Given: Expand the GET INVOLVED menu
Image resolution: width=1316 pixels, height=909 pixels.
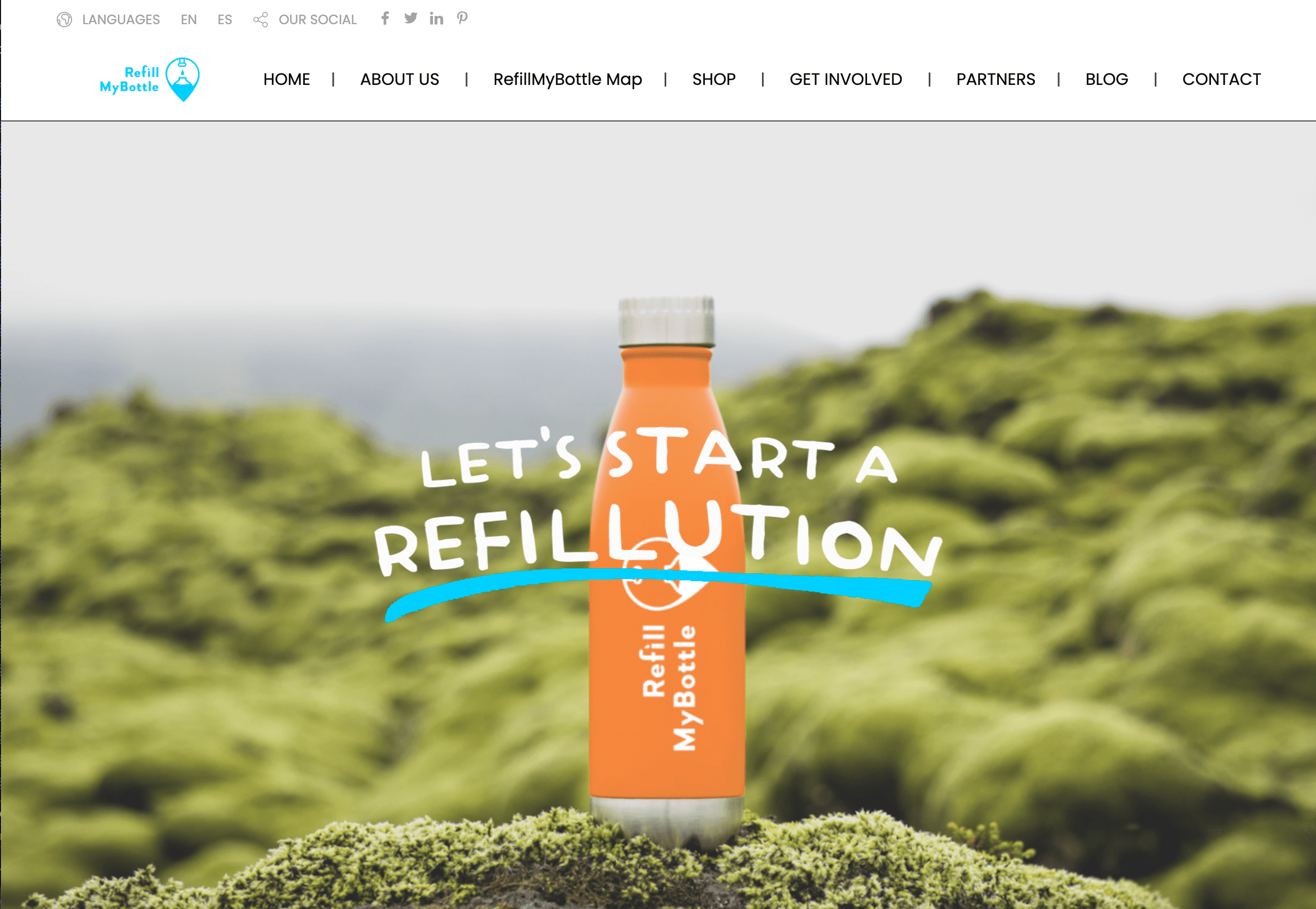Looking at the screenshot, I should click(x=845, y=79).
